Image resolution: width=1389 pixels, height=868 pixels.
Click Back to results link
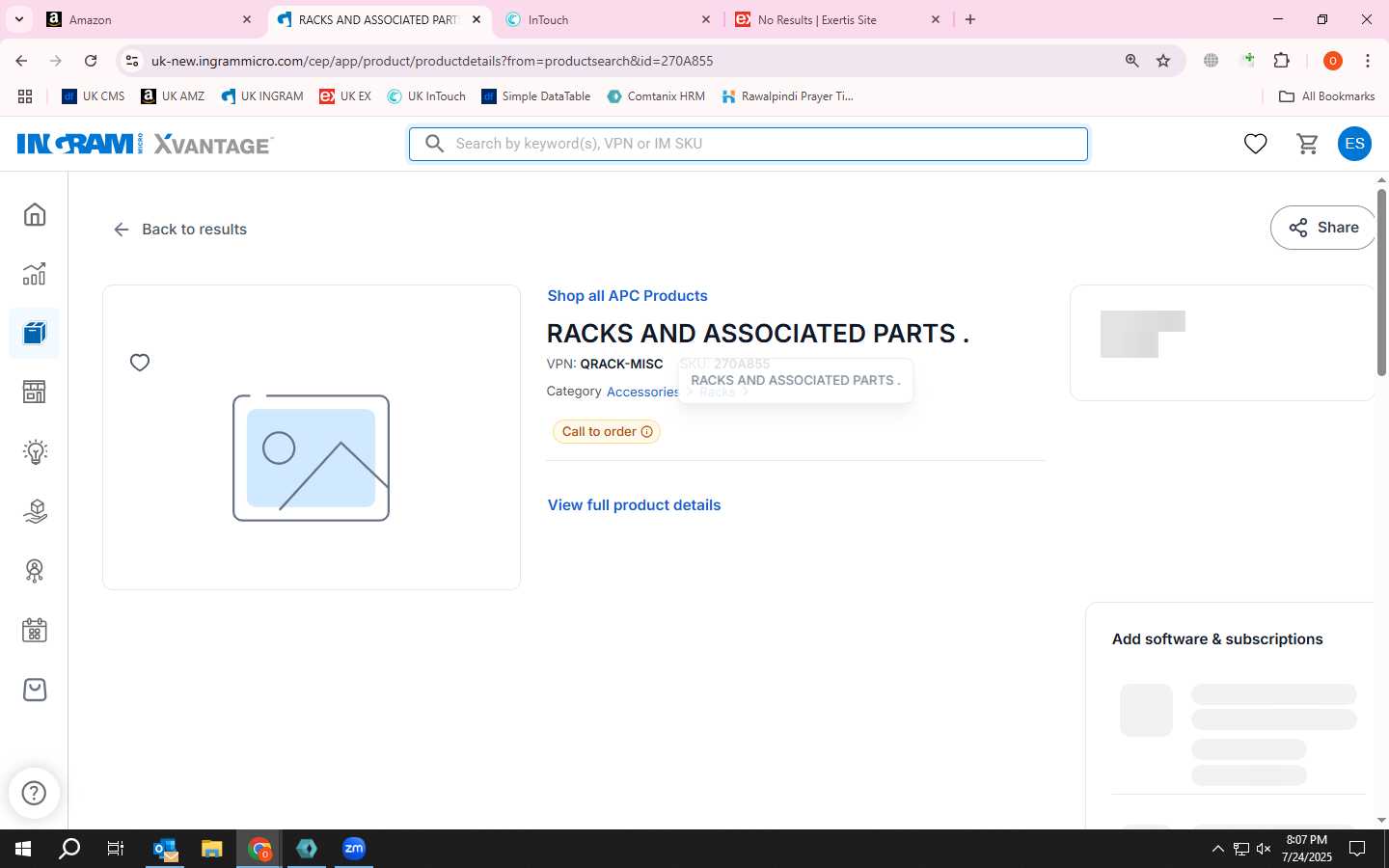[180, 229]
